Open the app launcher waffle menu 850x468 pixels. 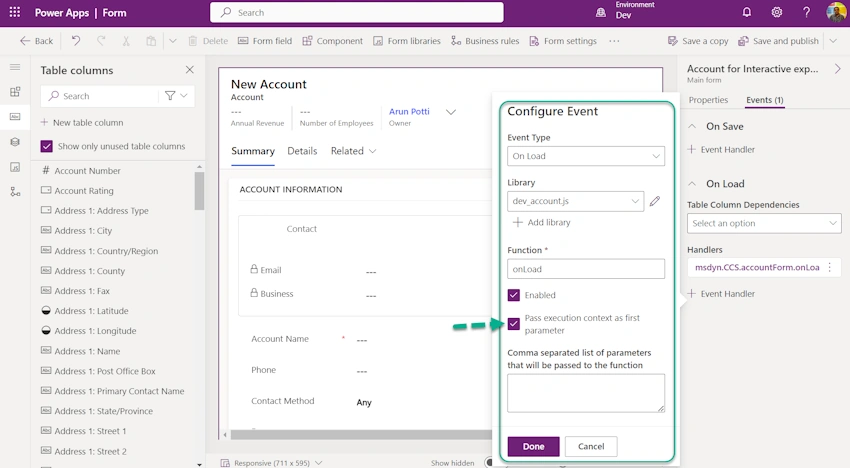point(15,12)
